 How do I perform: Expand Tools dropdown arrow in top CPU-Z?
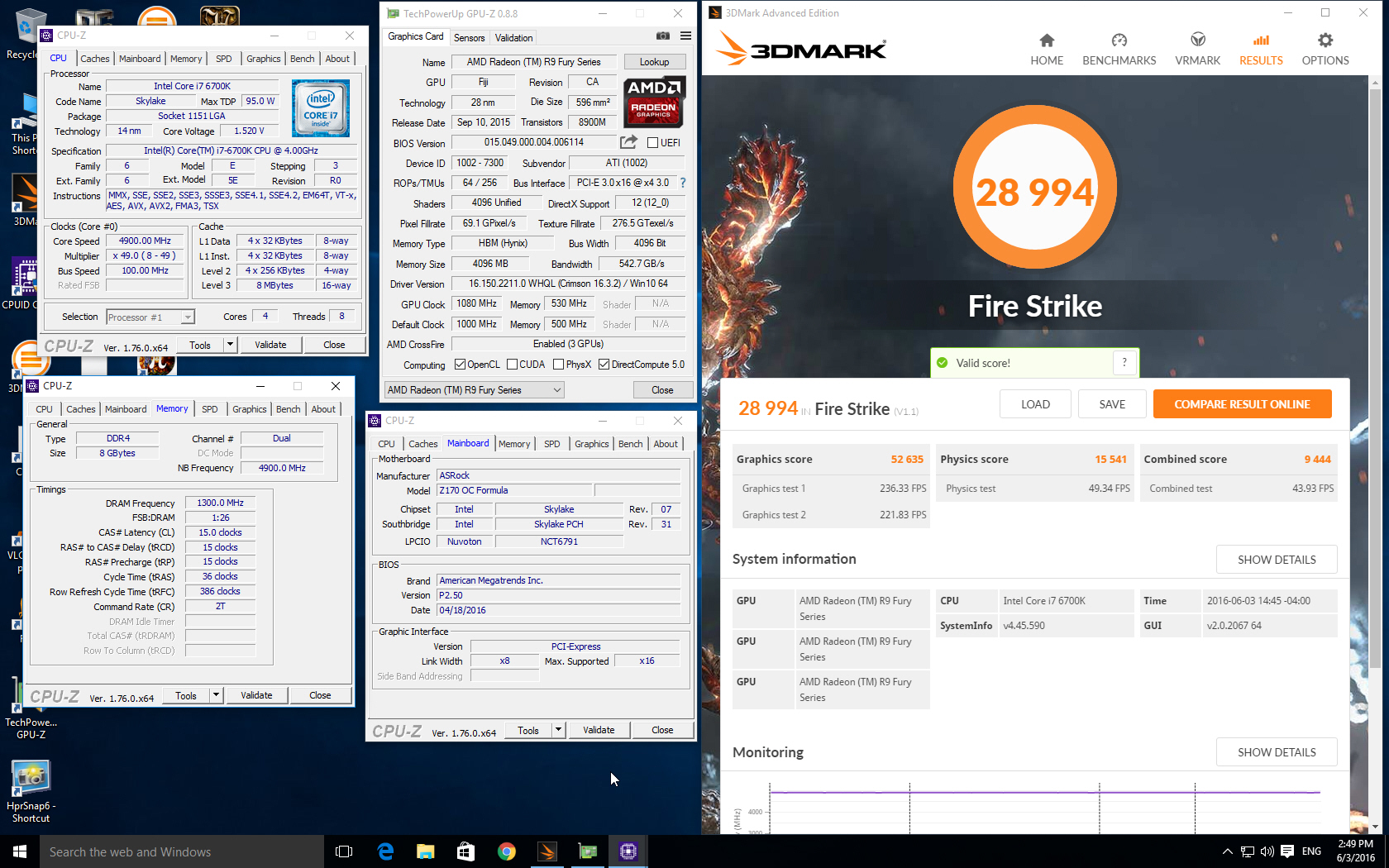(x=230, y=345)
